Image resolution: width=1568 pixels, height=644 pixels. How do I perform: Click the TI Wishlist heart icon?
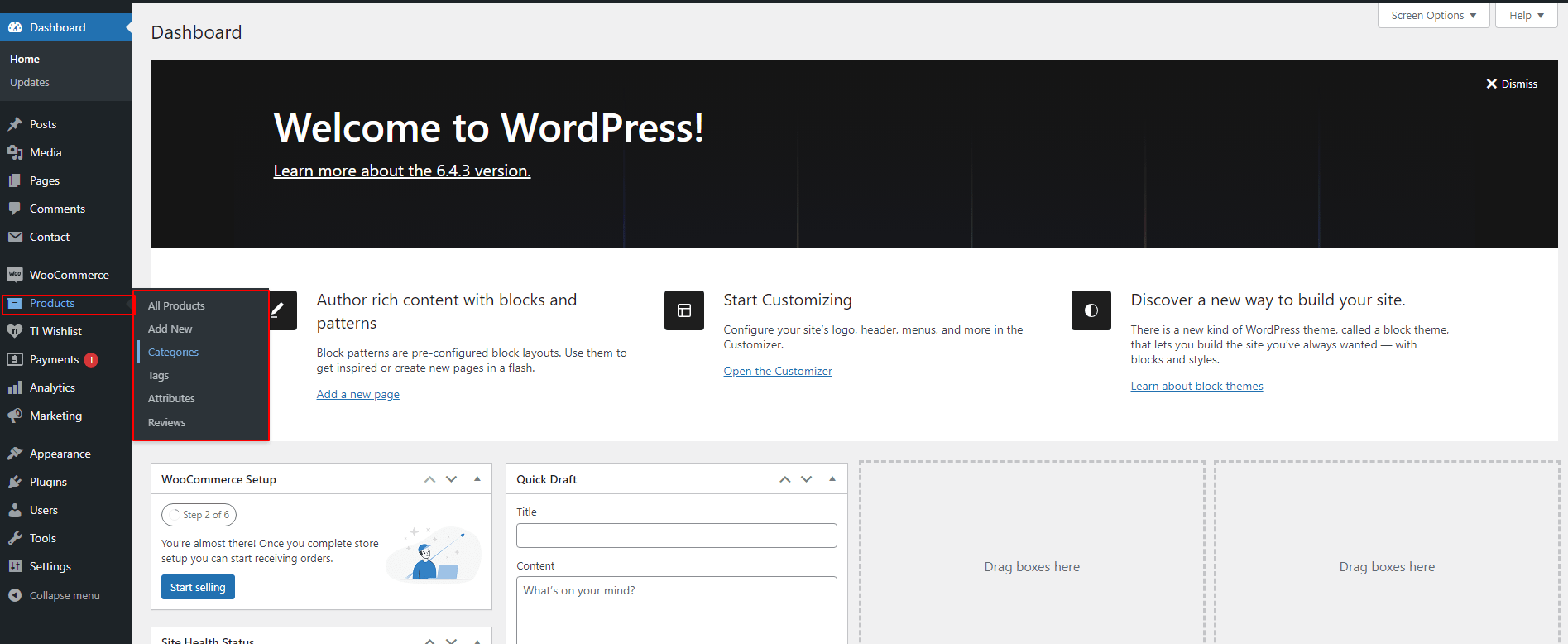click(15, 331)
